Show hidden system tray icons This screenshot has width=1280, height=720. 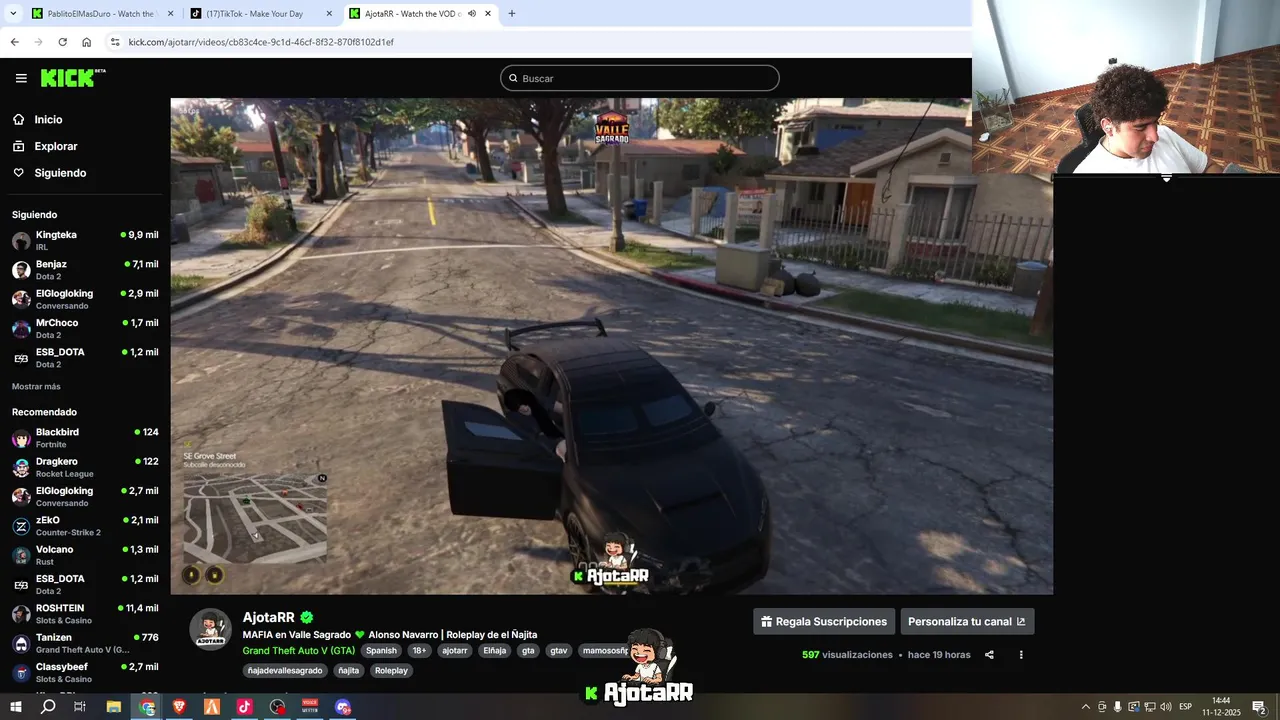(1086, 707)
